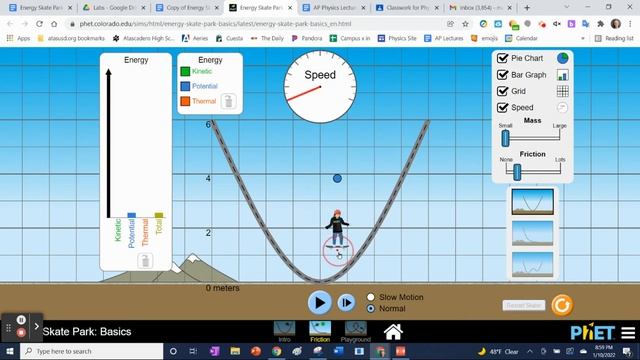Viewport: 640px width, 360px height.
Task: Switch to the Intro screen
Action: coord(284,331)
